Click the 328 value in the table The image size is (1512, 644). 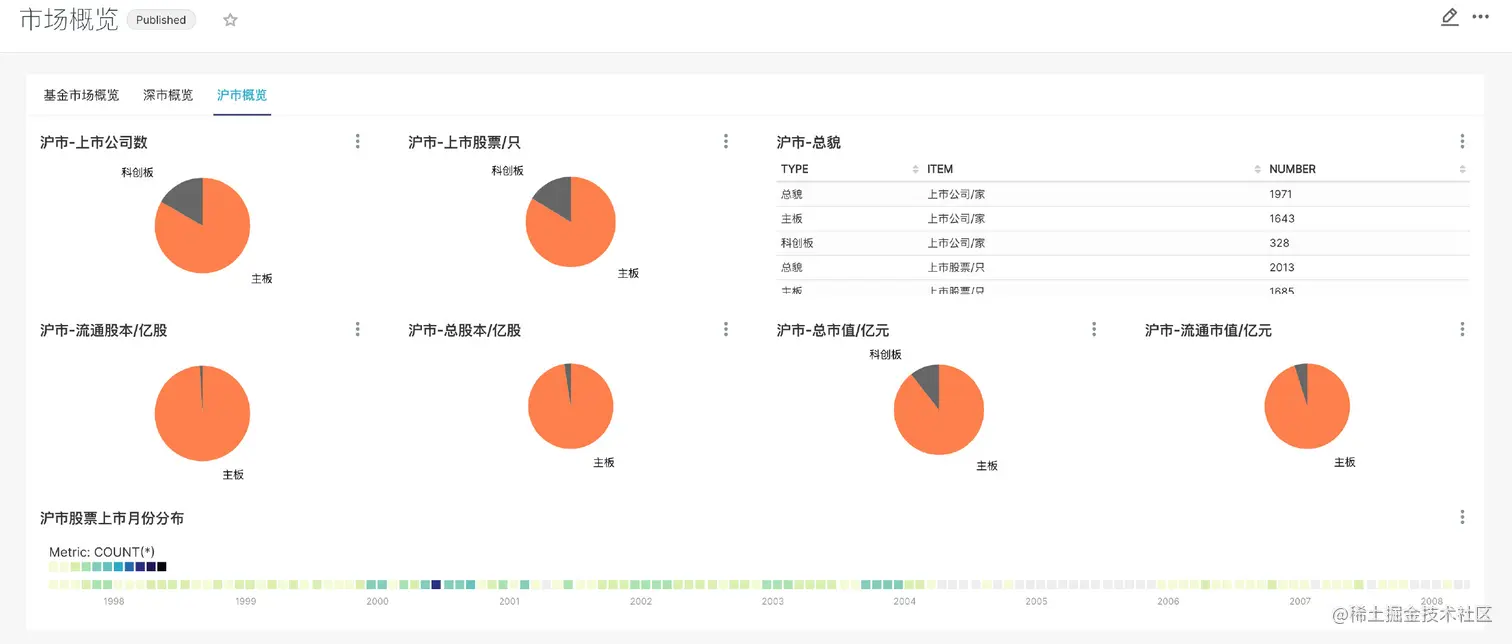pos(1279,243)
